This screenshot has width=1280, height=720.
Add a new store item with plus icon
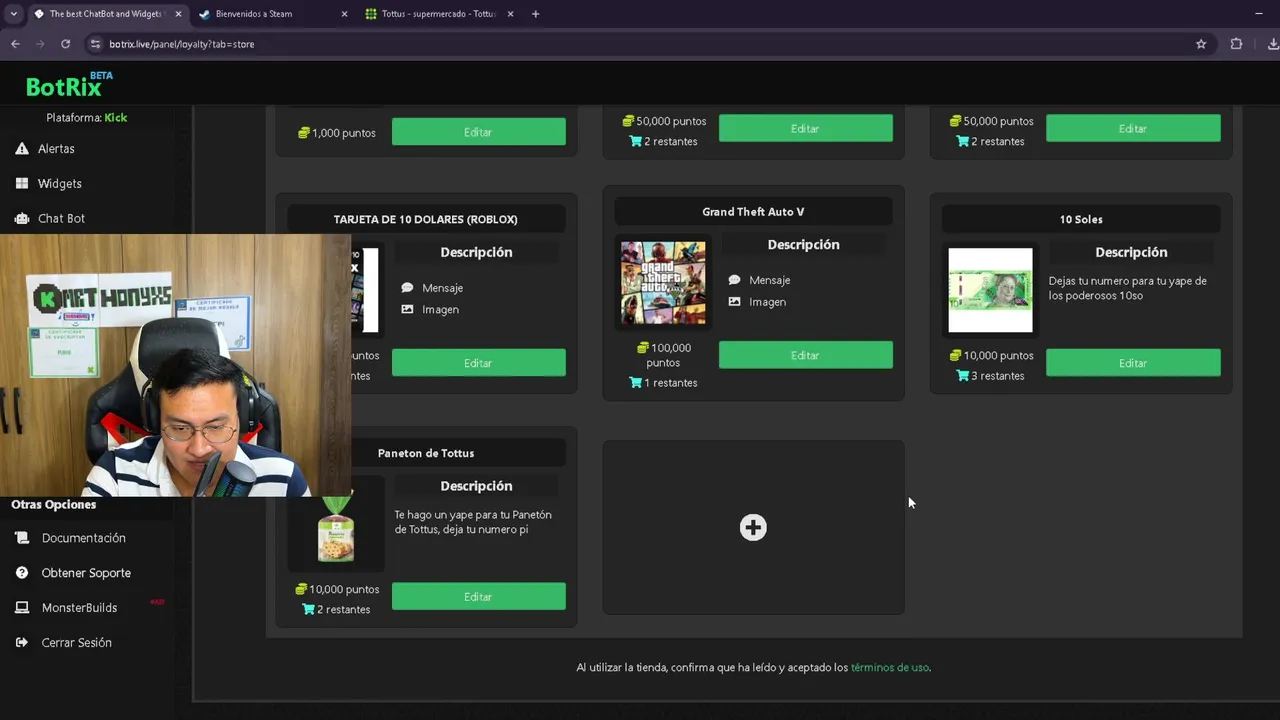coord(753,528)
